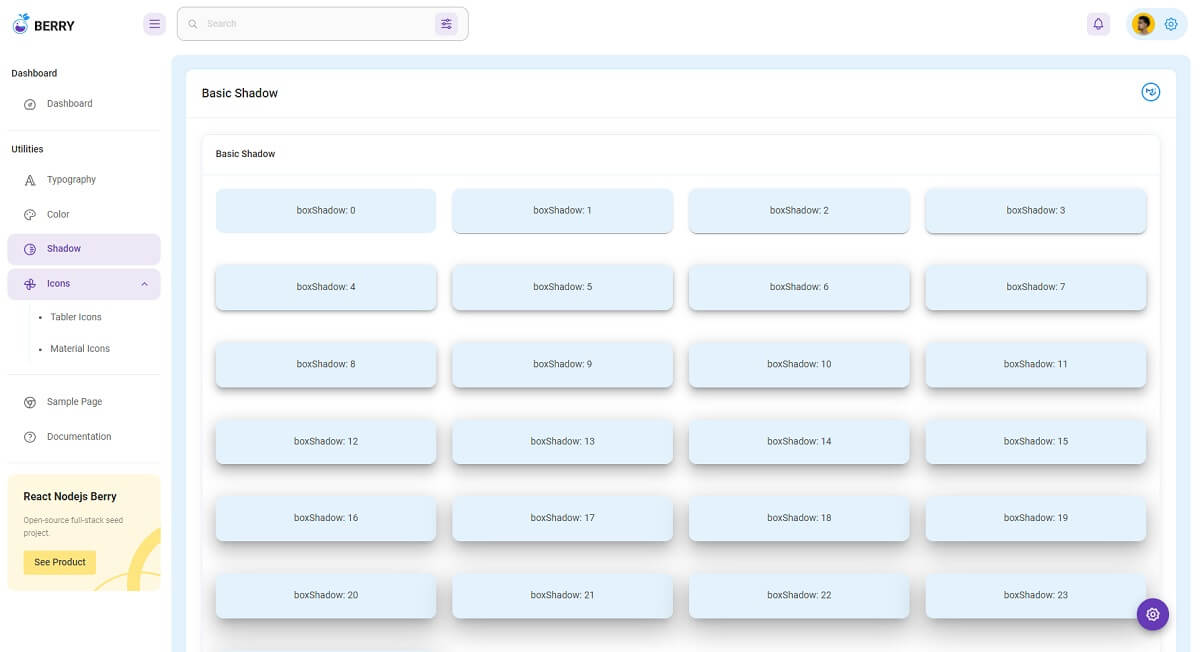Open the user profile avatar menu
This screenshot has height=652, width=1200.
click(1142, 23)
